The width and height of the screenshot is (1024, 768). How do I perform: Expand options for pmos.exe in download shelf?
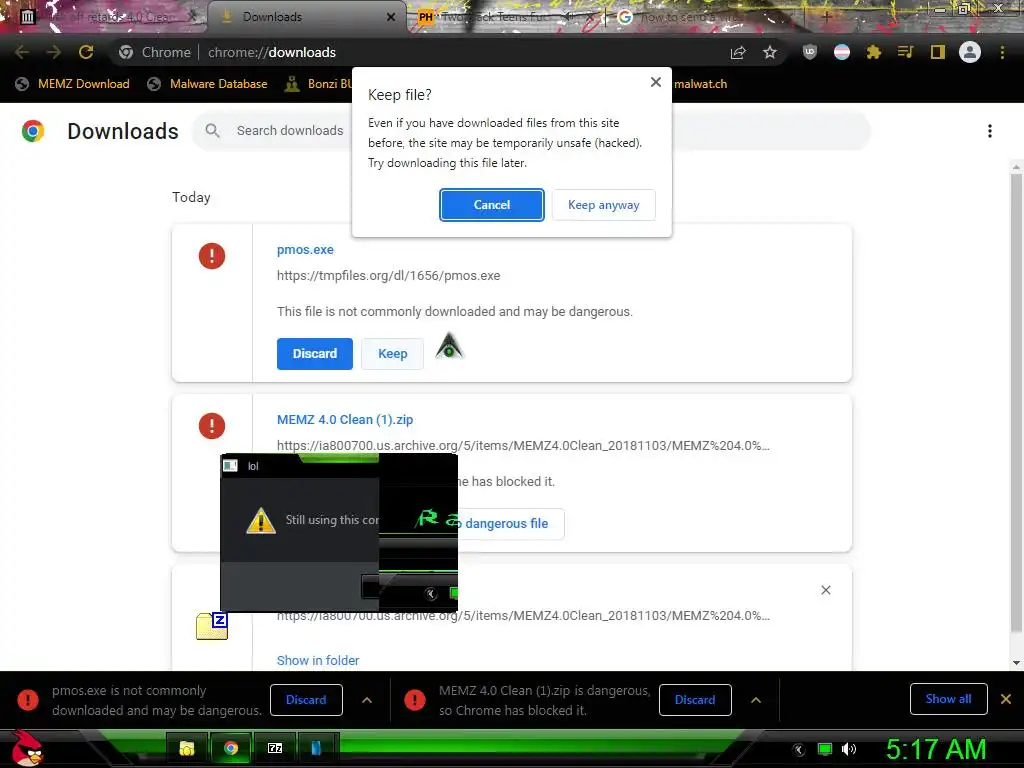click(x=367, y=700)
